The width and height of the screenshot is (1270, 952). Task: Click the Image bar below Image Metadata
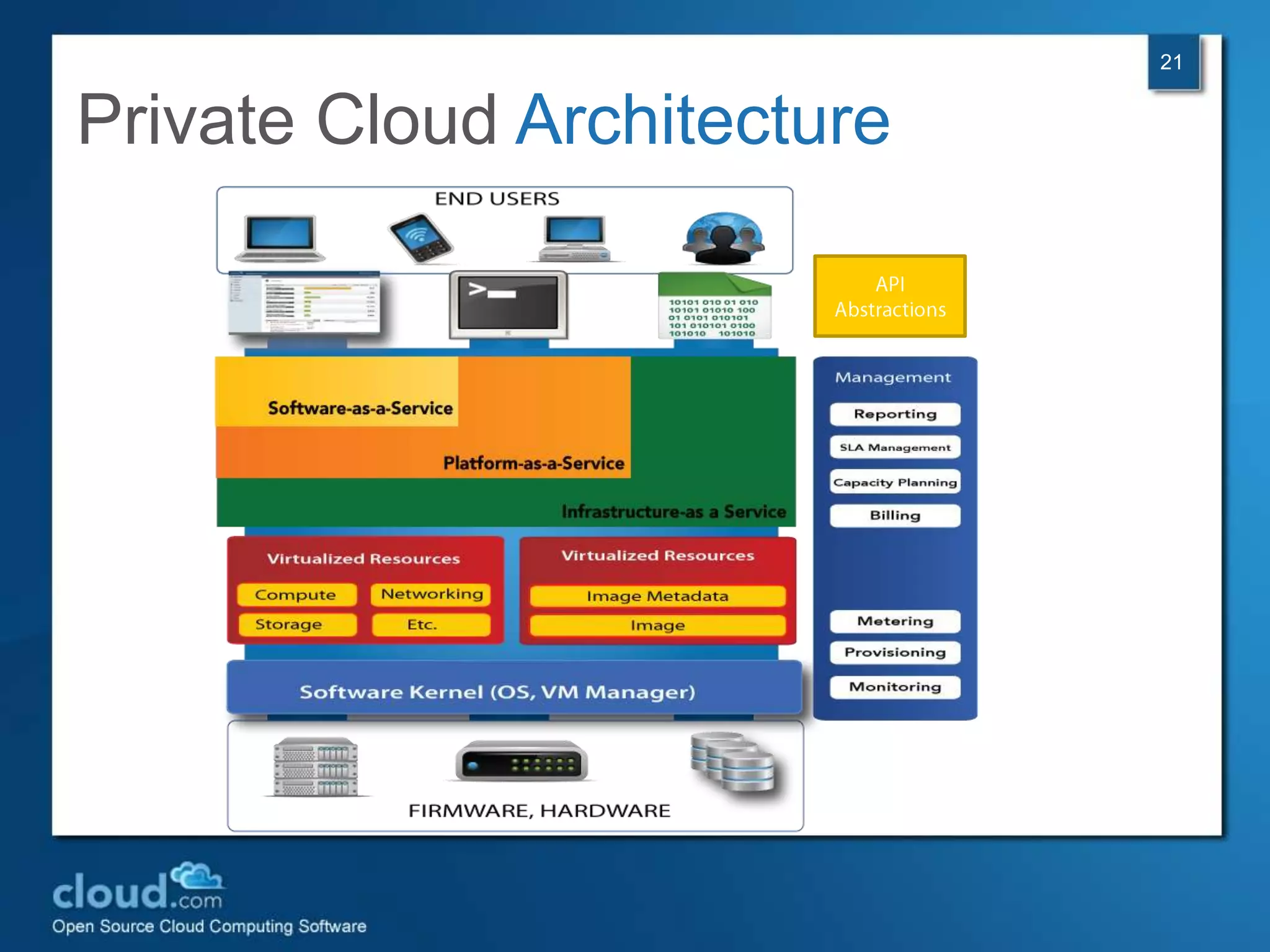click(x=658, y=626)
